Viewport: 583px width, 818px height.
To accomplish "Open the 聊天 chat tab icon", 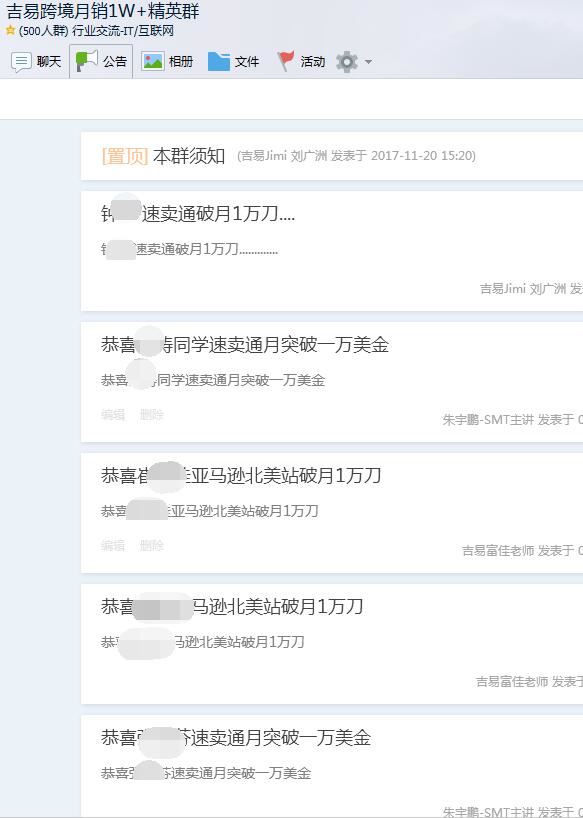I will tap(21, 62).
